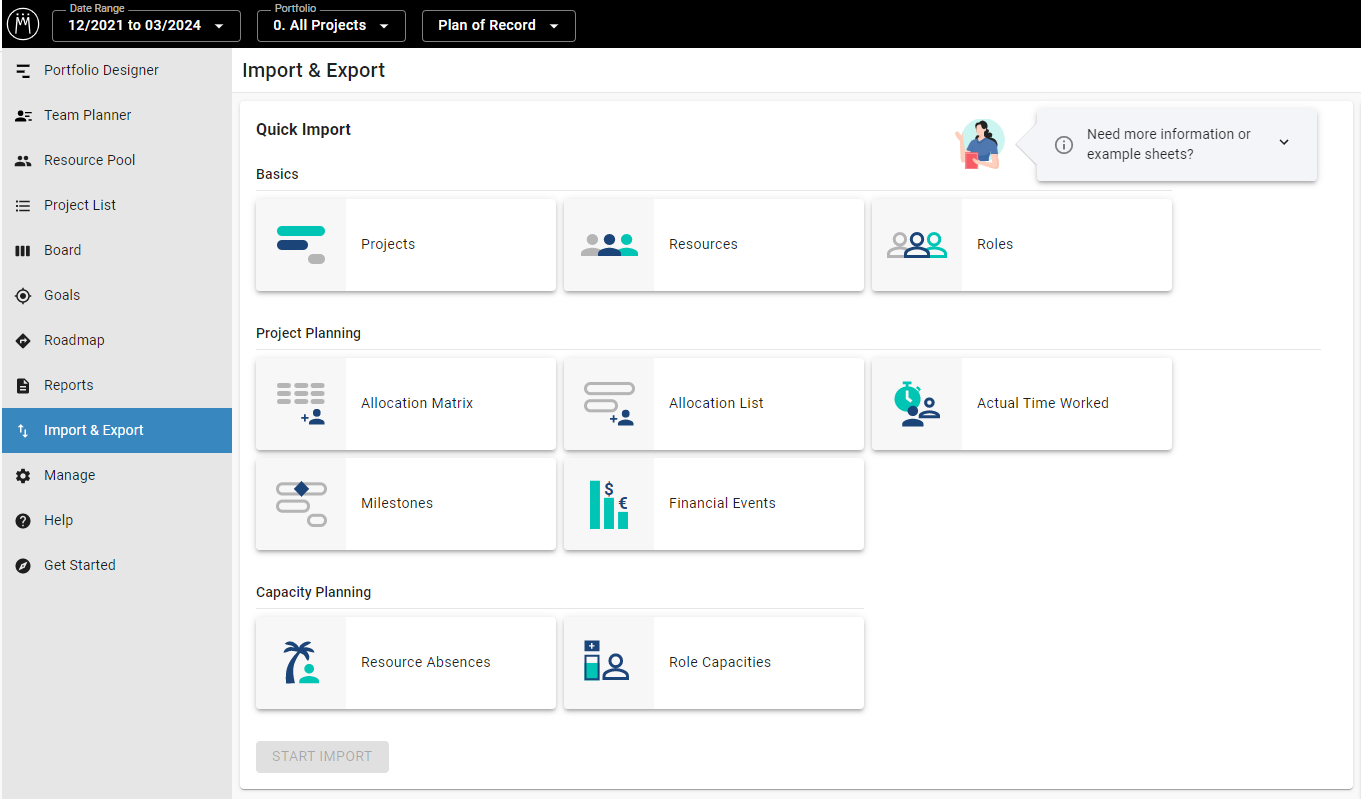This screenshot has height=799, width=1361.
Task: Switch to the Roadmap view
Action: point(117,341)
